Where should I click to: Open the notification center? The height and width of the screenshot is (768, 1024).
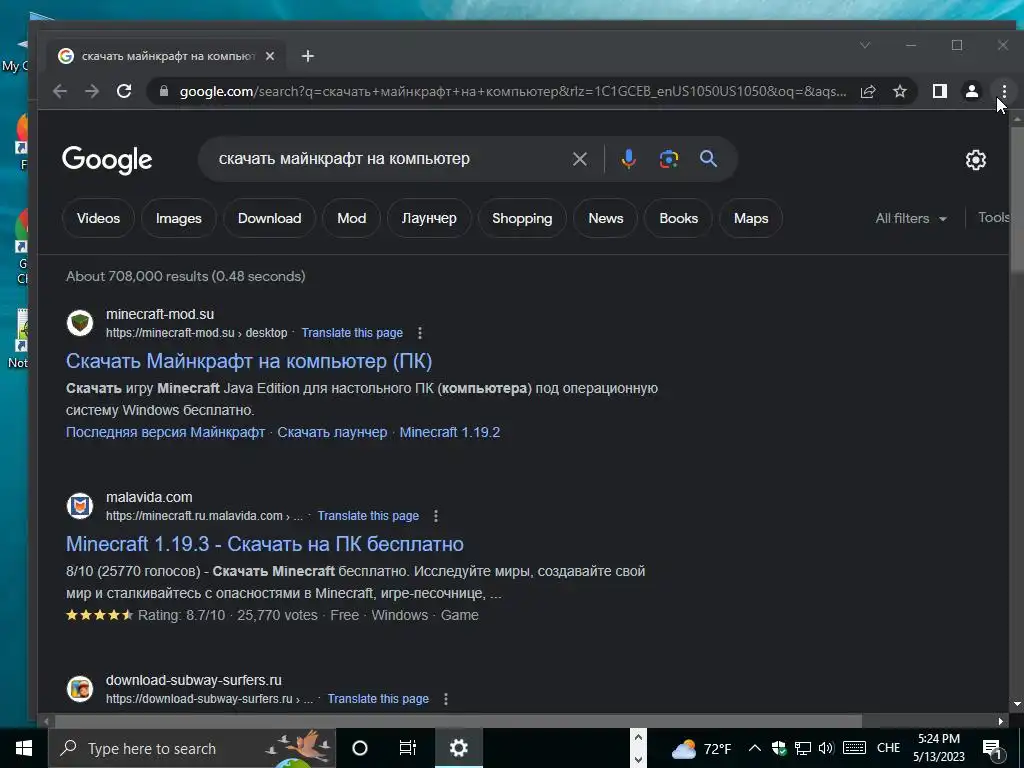tap(992, 749)
